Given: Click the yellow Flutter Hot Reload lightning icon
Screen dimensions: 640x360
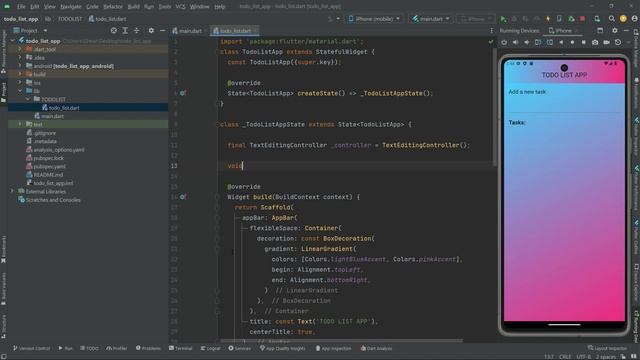Looking at the screenshot, I should [548, 19].
